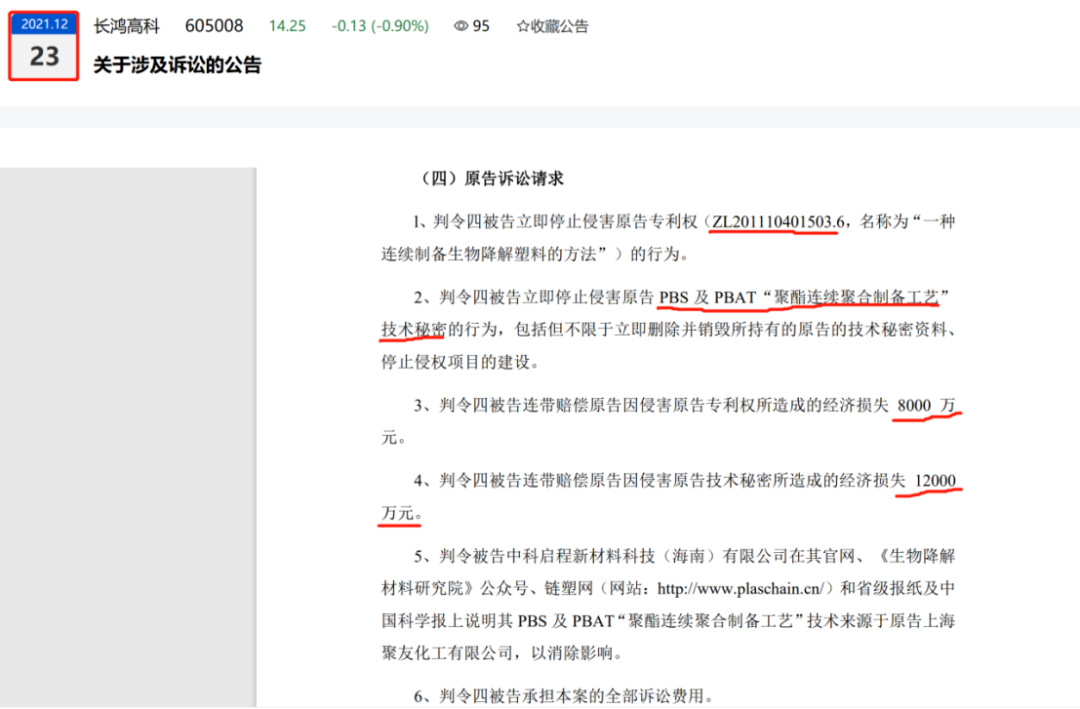Click the eye view count icon
Image resolution: width=1080 pixels, height=709 pixels.
click(x=461, y=26)
